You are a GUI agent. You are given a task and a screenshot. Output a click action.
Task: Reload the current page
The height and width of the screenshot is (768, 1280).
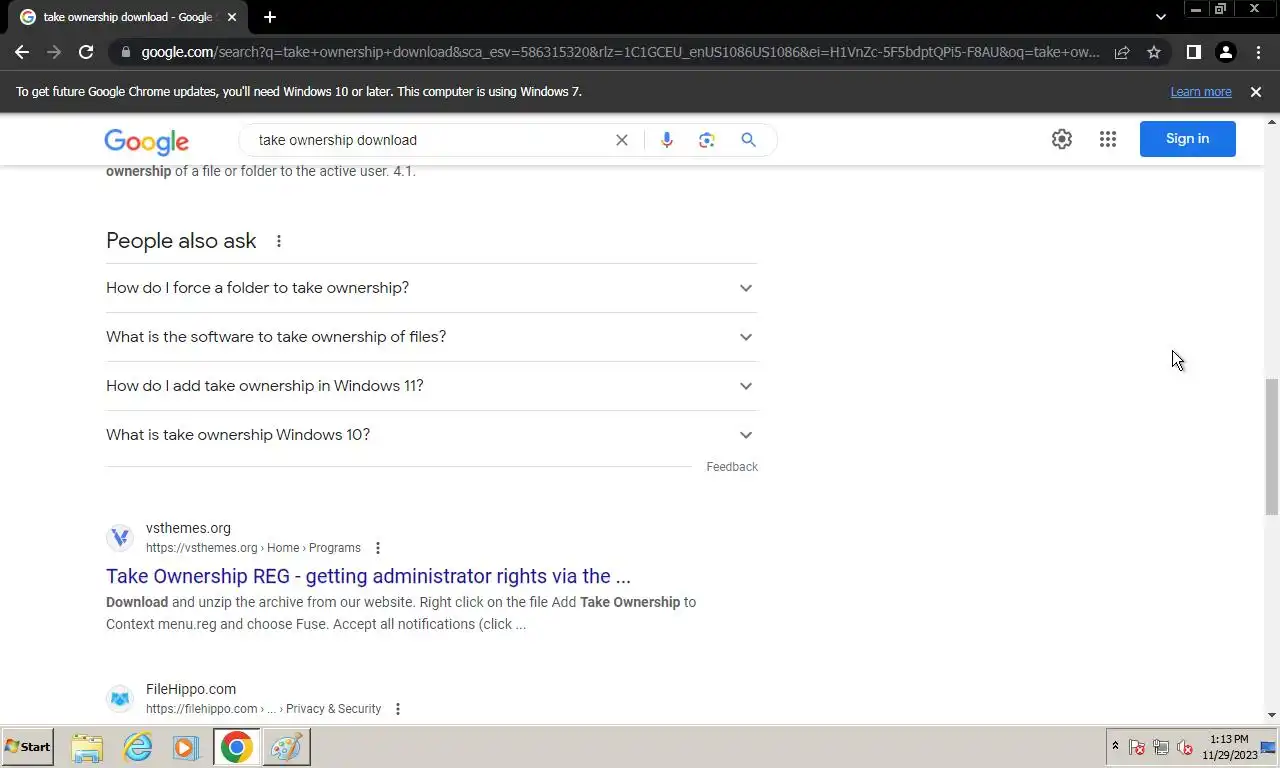pos(86,52)
